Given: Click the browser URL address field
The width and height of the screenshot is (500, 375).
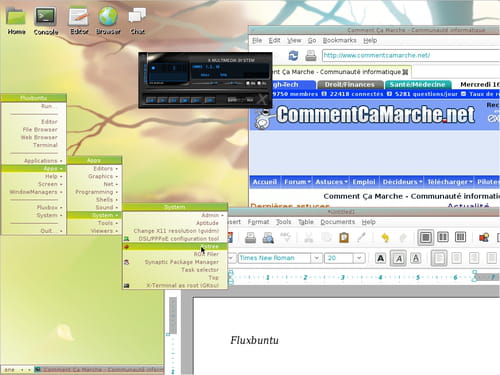Looking at the screenshot, I should click(411, 55).
